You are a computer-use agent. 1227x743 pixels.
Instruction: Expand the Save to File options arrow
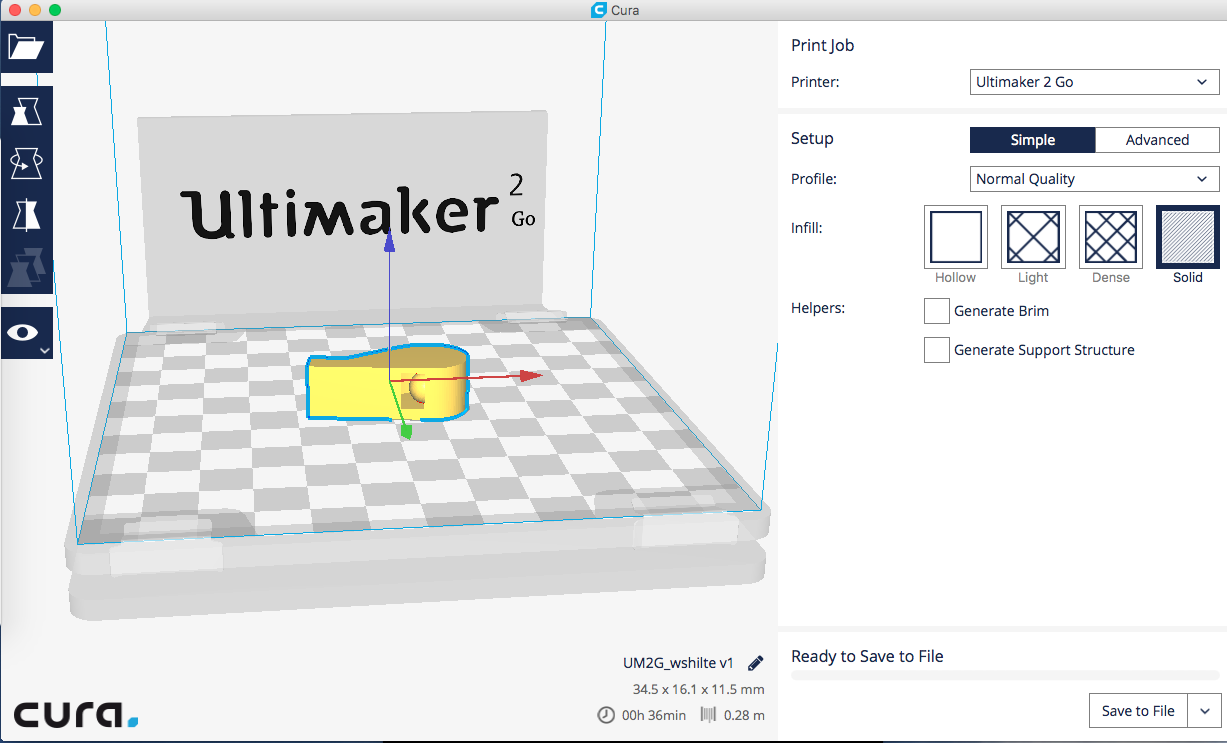[x=1204, y=711]
